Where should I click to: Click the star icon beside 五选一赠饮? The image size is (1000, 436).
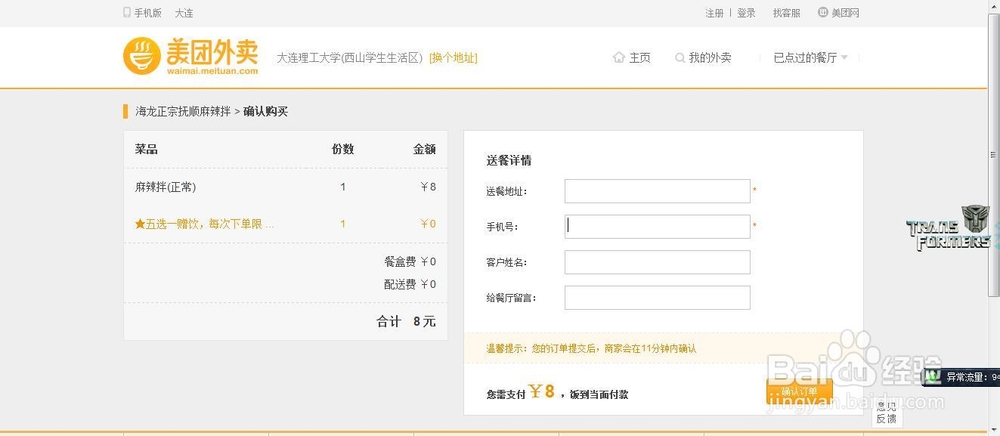140,224
